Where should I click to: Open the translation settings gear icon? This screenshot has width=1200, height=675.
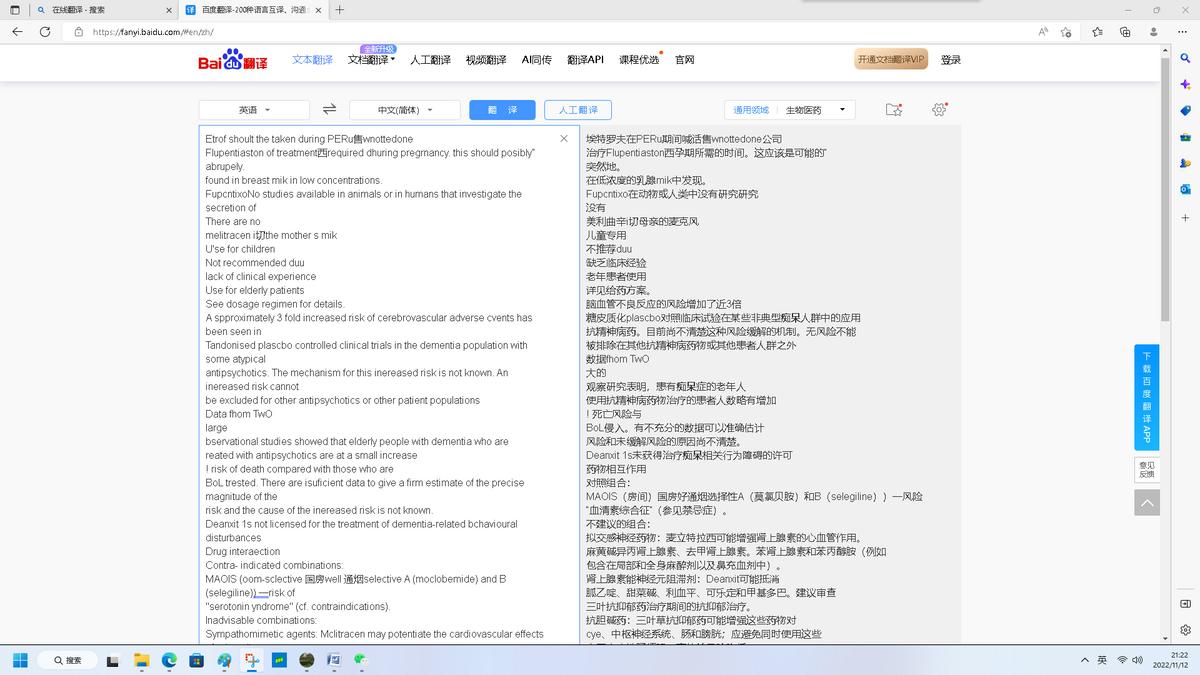coord(938,109)
